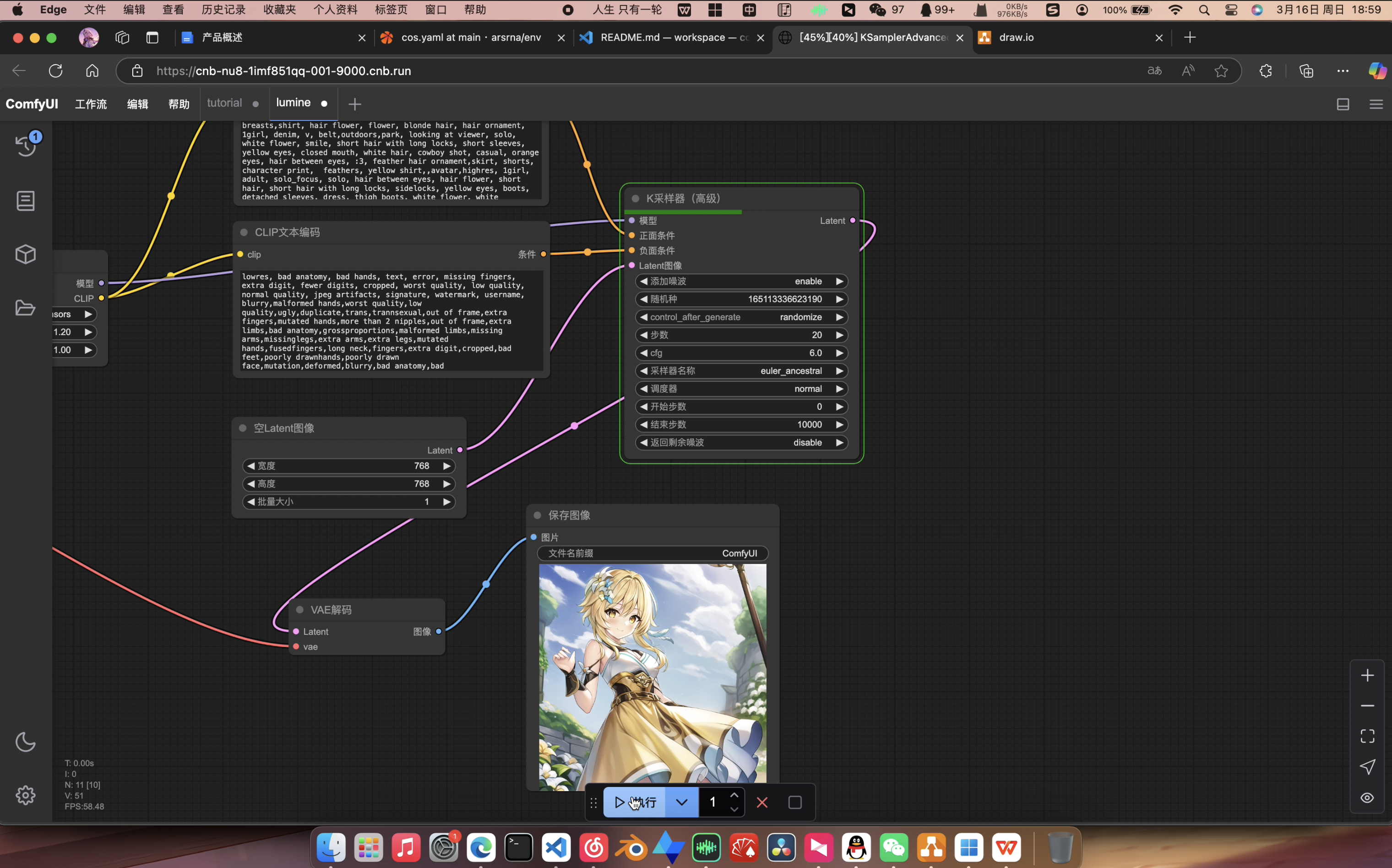The height and width of the screenshot is (868, 1392).
Task: Click fit view icon on canvas
Action: tap(1367, 736)
